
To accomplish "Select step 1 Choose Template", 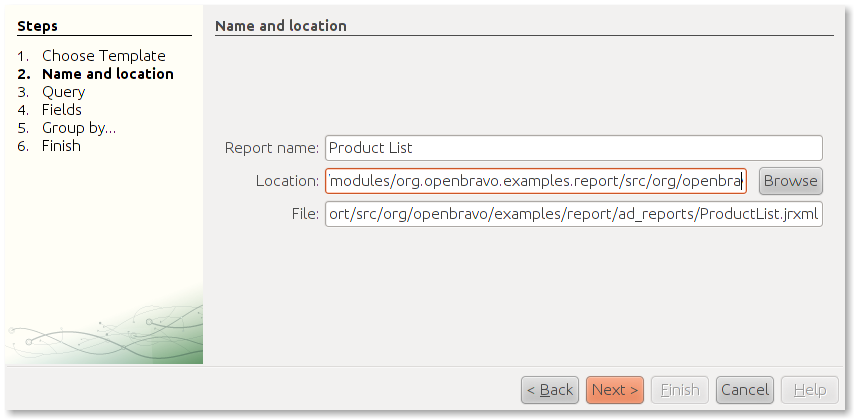I will click(103, 56).
